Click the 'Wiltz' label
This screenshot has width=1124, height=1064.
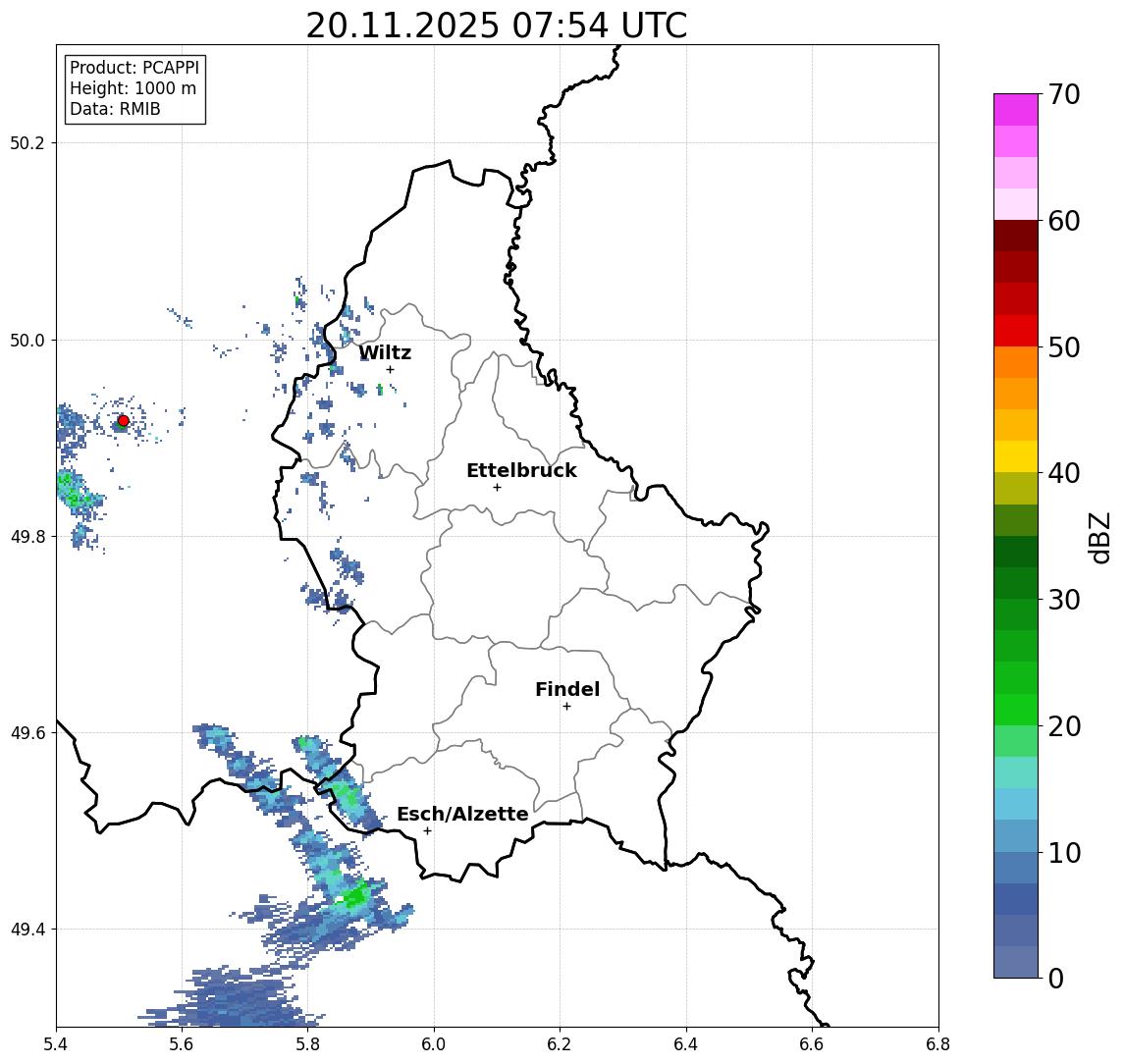(385, 352)
